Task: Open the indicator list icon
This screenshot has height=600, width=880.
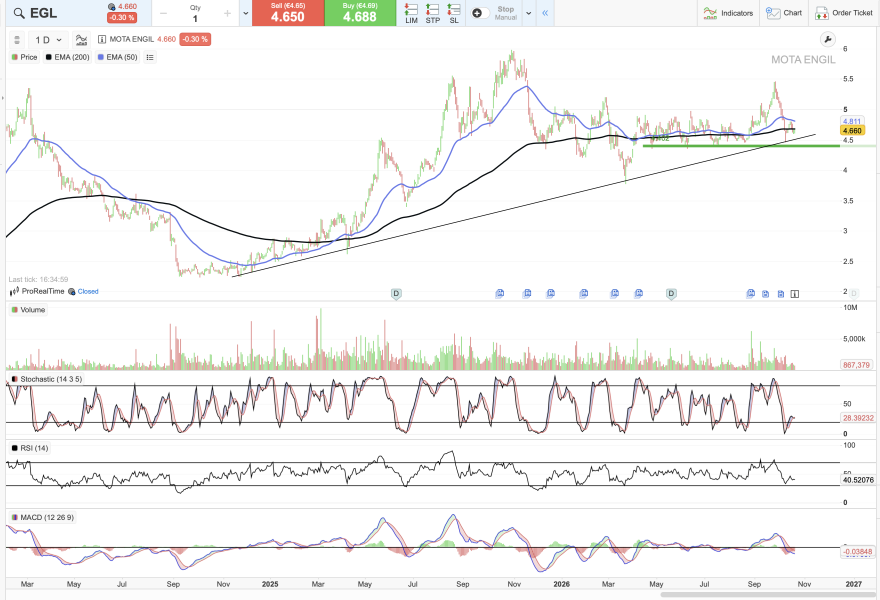Action: pos(150,57)
